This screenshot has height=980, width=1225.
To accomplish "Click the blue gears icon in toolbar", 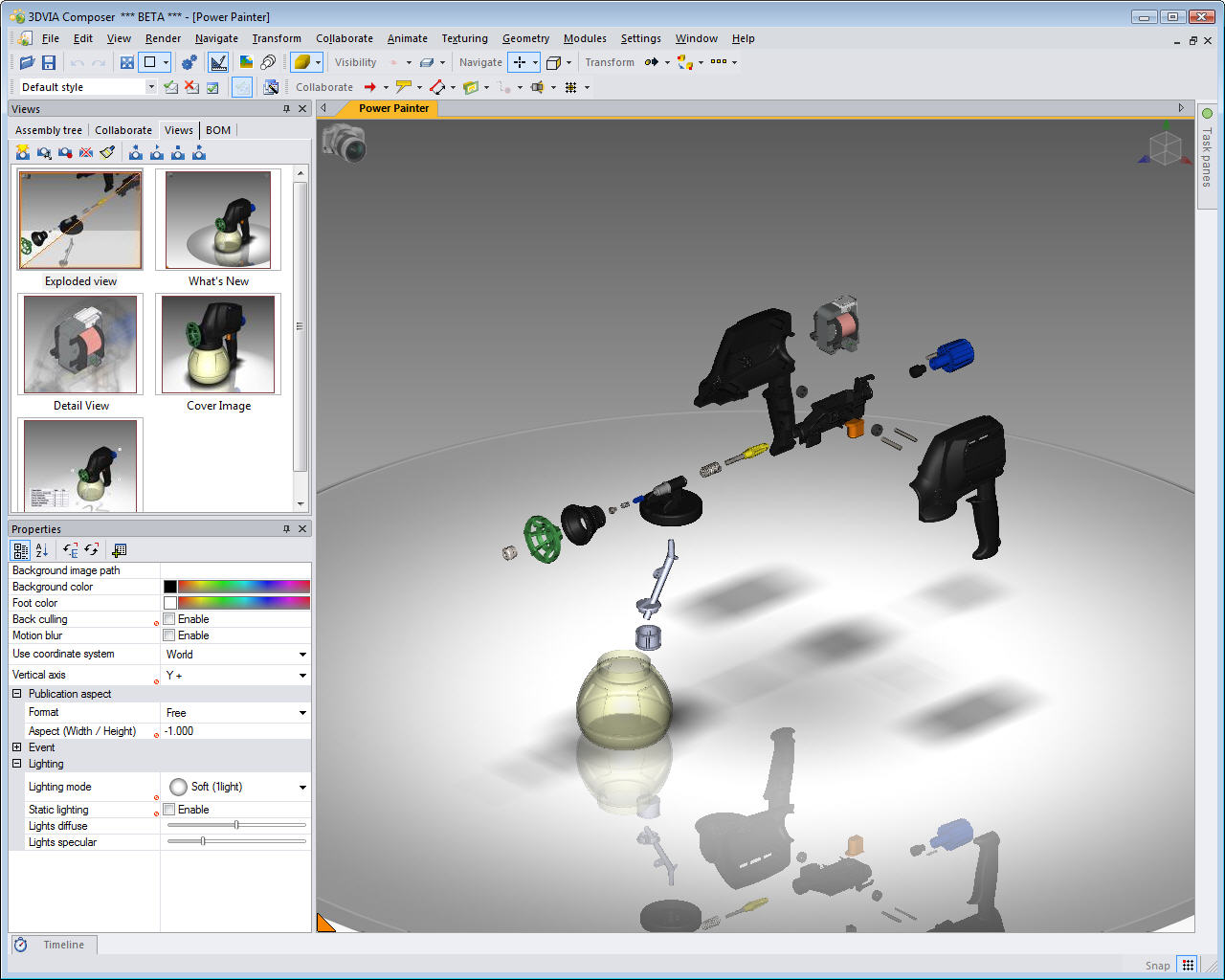I will tap(189, 62).
